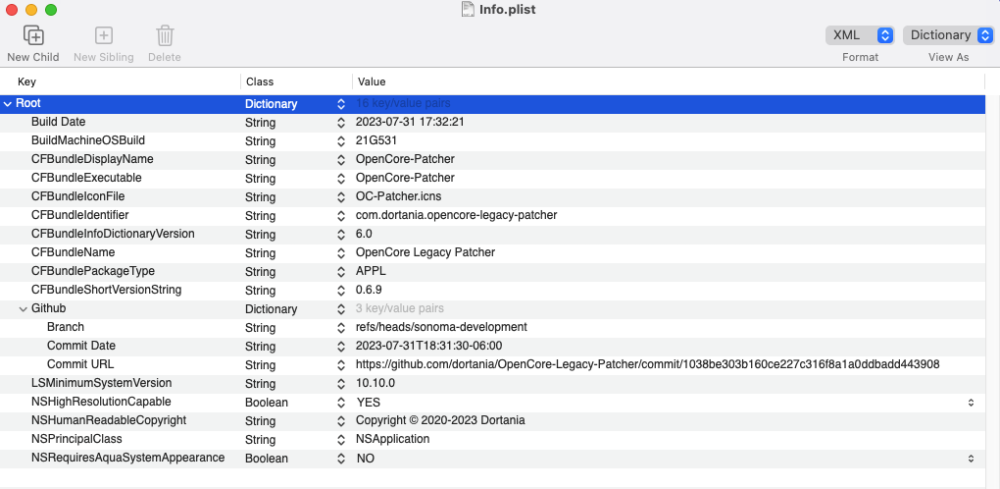Toggle NSHighResolutionCapable YES value popup
The image size is (1000, 489).
971,402
